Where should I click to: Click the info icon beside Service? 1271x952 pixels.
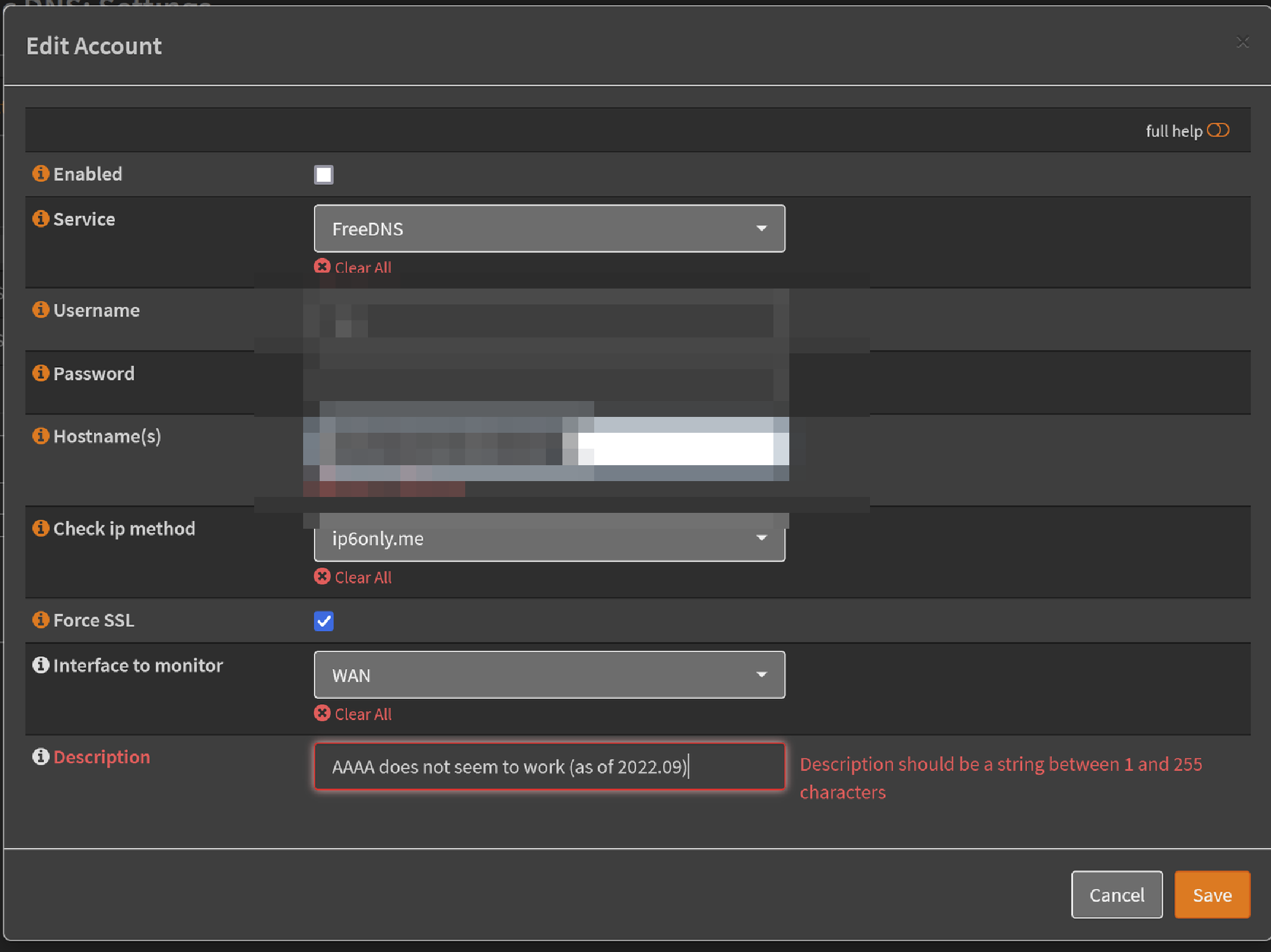click(x=41, y=219)
